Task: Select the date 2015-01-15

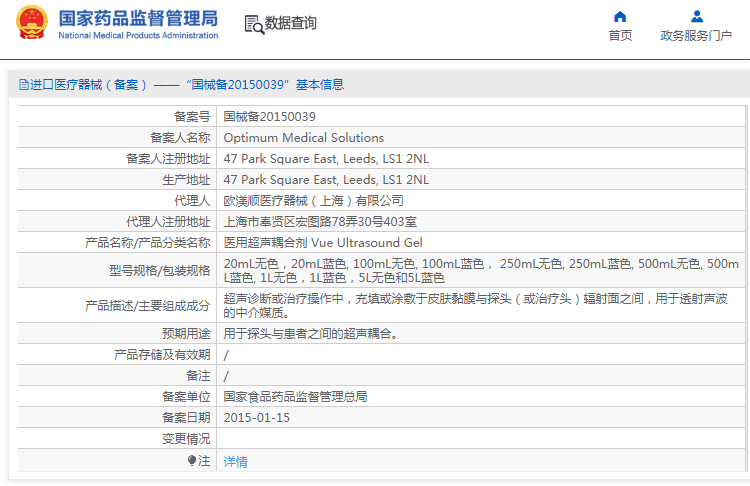Action: pyautogui.click(x=256, y=418)
